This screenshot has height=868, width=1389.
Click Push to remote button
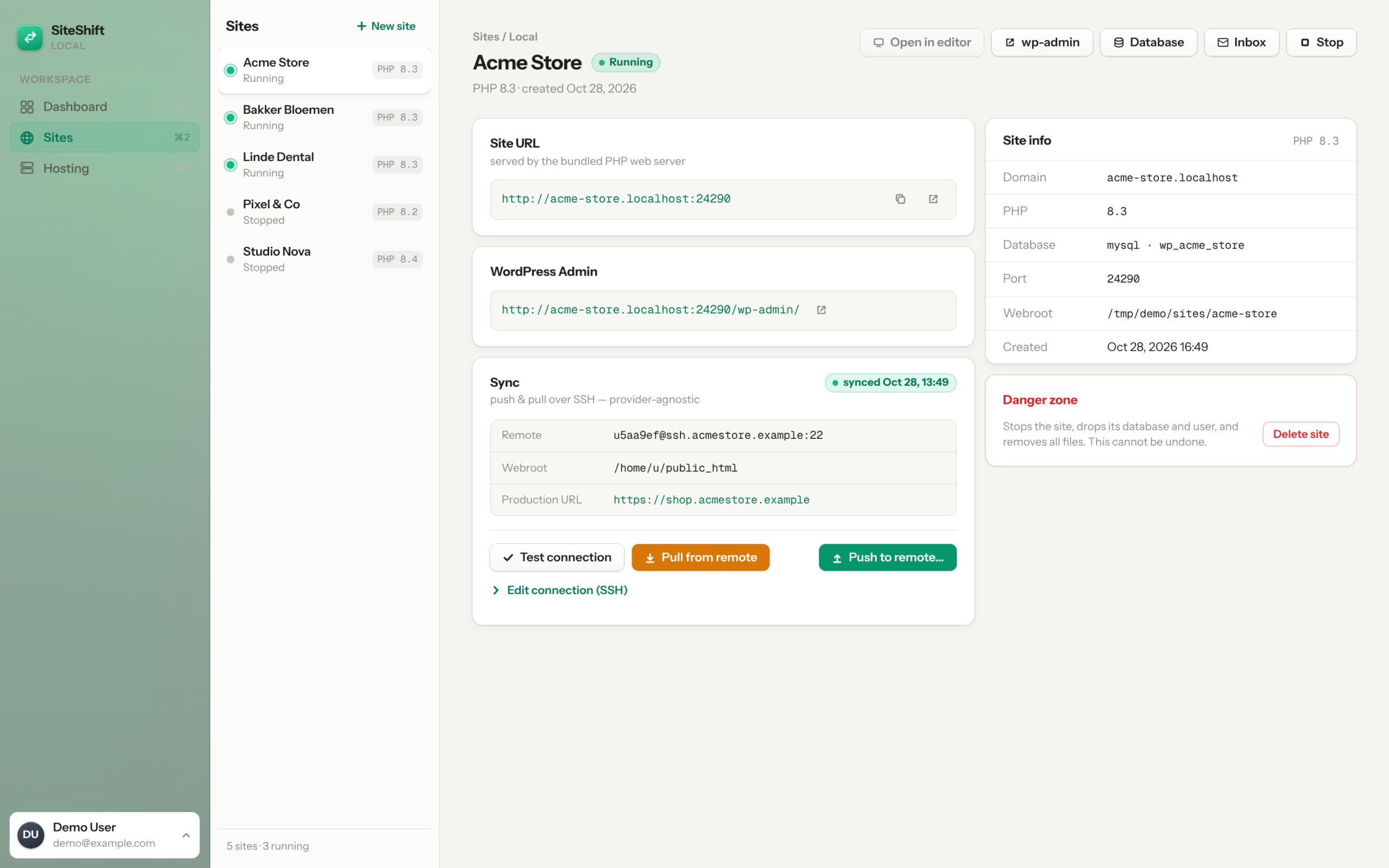pyautogui.click(x=887, y=558)
